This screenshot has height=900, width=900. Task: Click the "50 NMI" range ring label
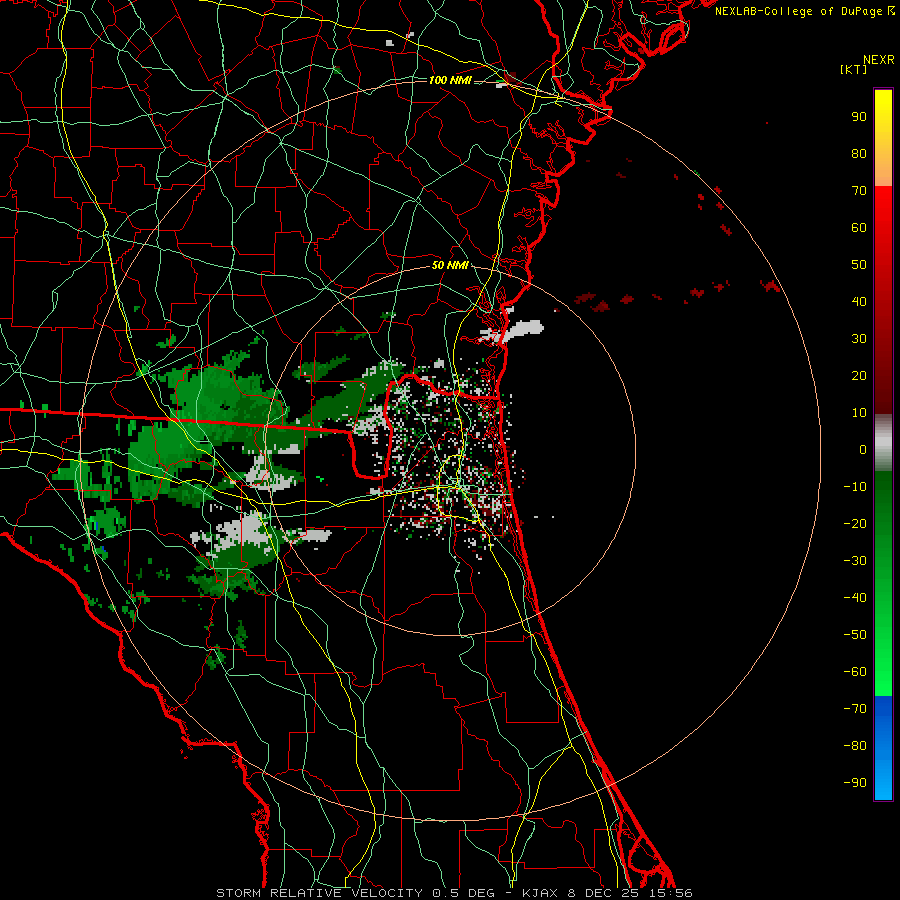450,265
